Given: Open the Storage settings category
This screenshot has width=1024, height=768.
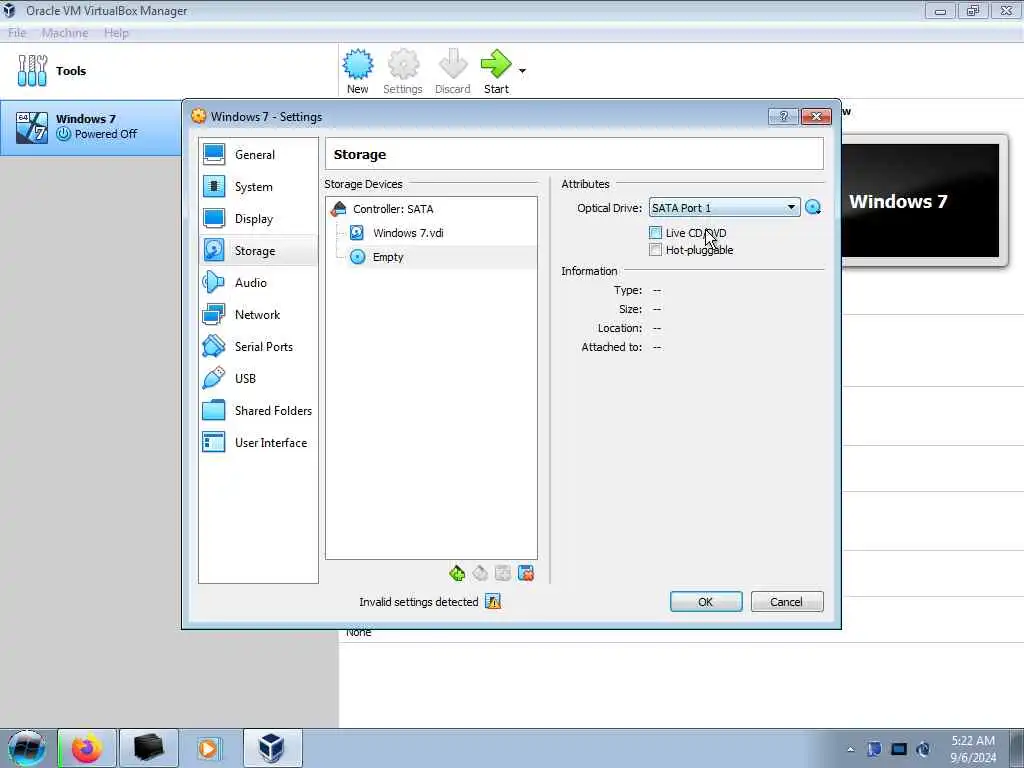Looking at the screenshot, I should (258, 251).
